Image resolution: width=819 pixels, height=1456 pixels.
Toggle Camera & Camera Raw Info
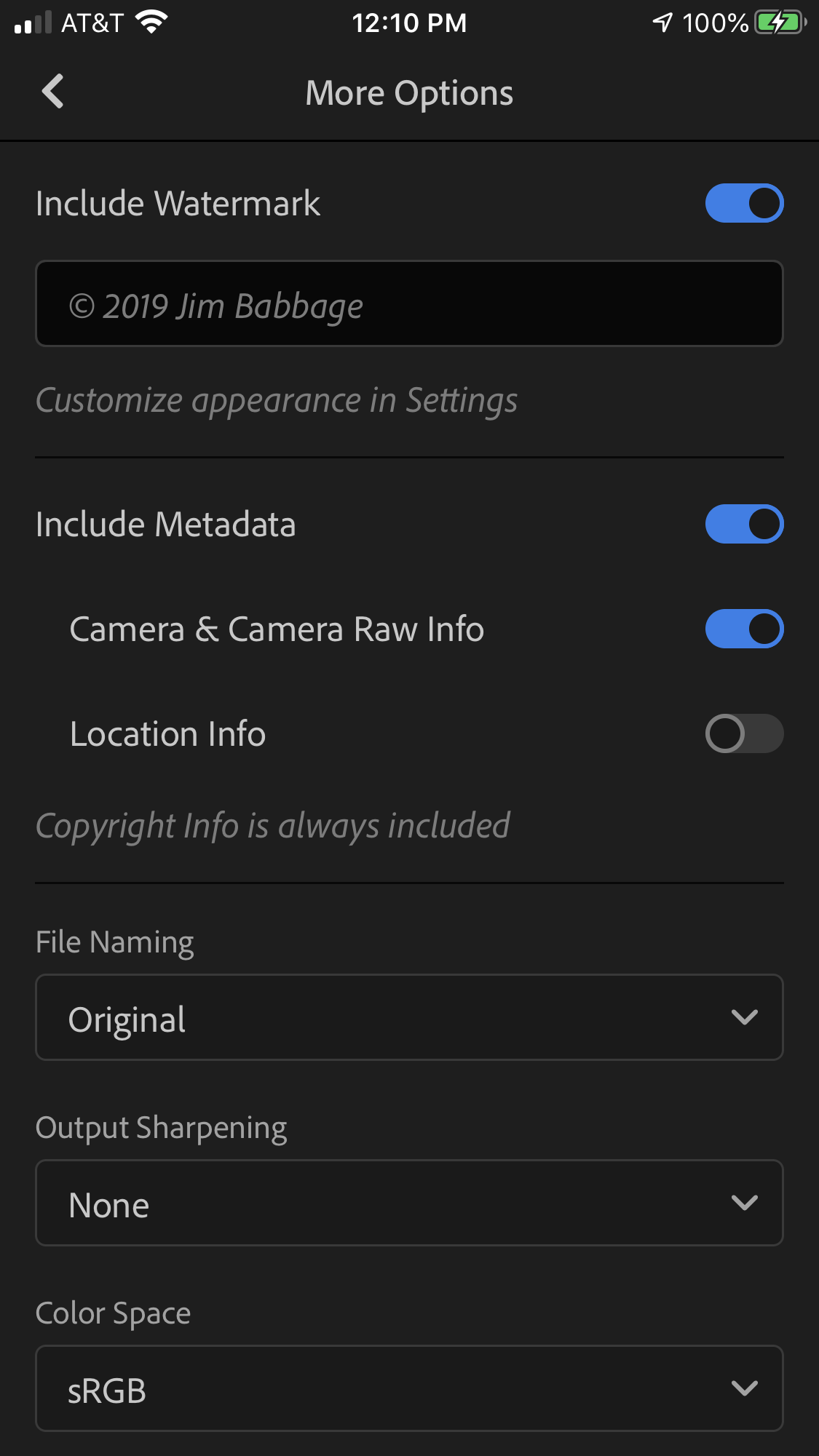pos(744,629)
